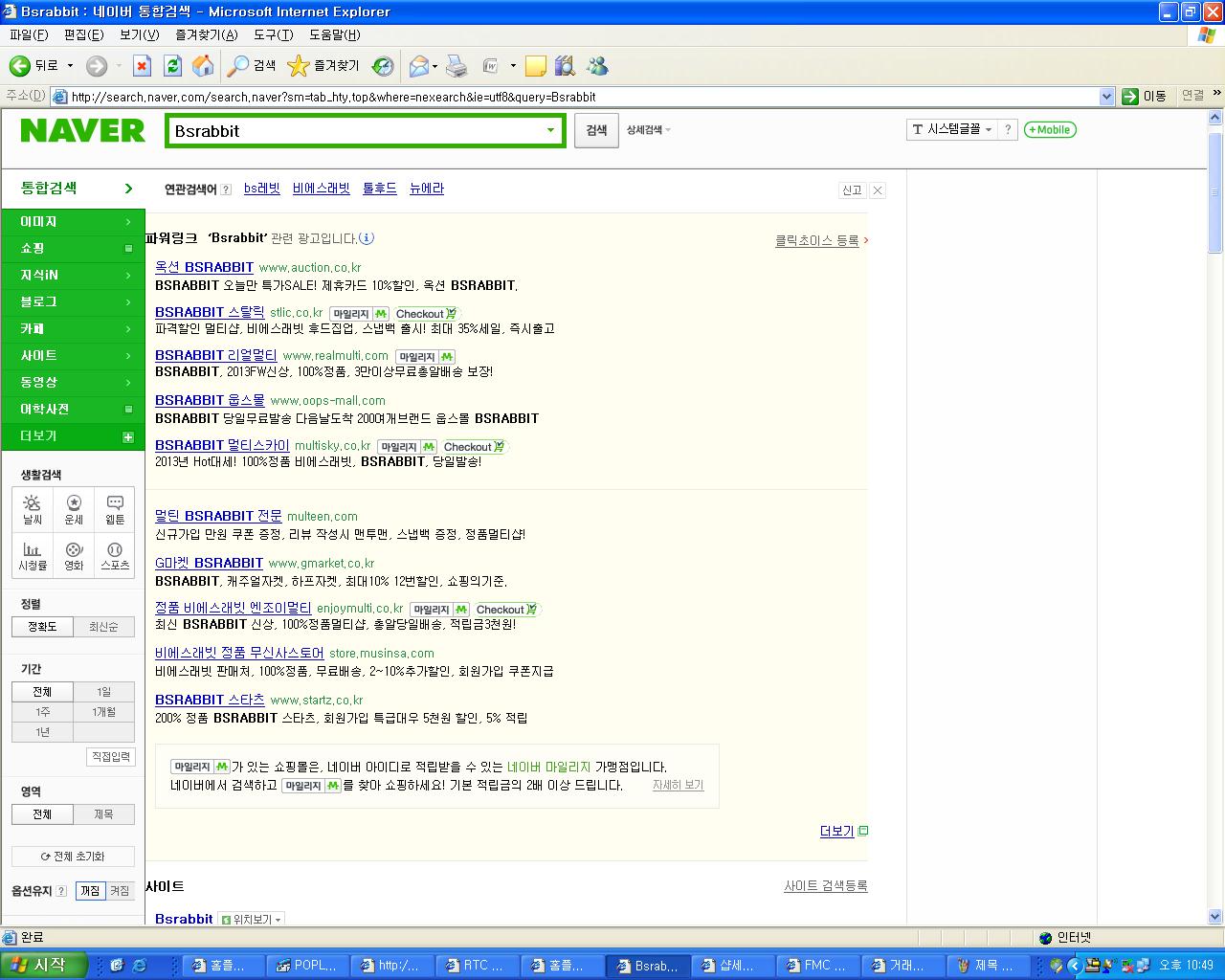The image size is (1225, 980).
Task: Open 시청률 ratings shortcut icon
Action: [33, 556]
